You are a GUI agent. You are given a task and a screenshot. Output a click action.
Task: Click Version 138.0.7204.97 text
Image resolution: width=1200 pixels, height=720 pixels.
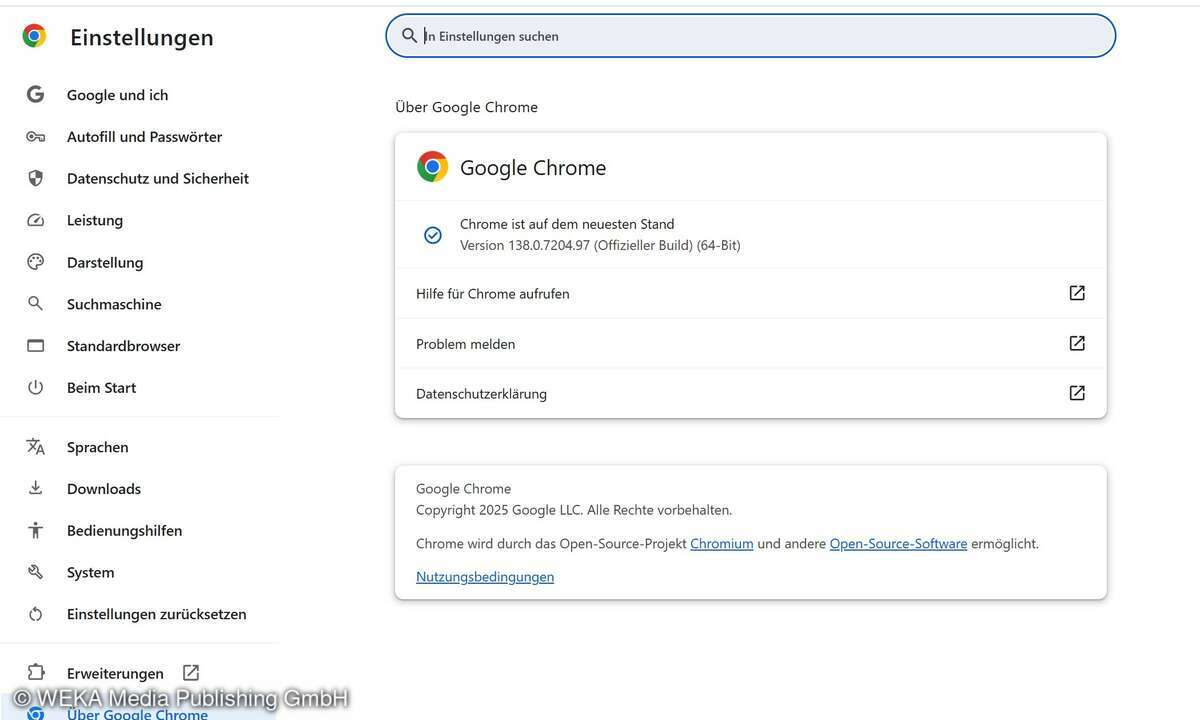coord(600,245)
